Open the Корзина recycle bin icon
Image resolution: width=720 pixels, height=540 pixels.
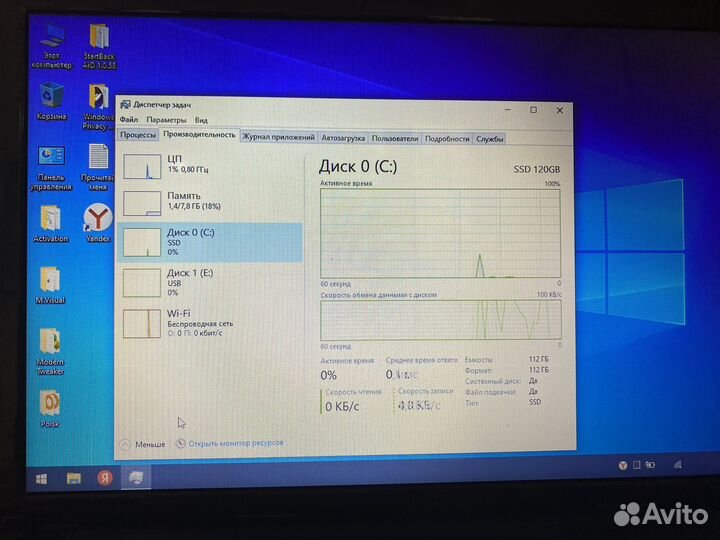click(x=51, y=101)
